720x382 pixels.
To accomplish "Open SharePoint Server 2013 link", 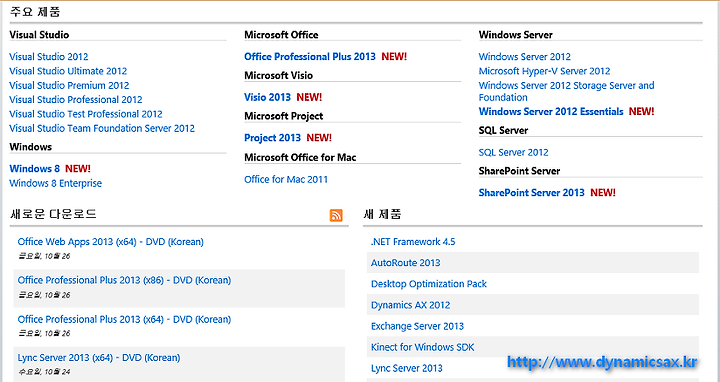I will click(x=532, y=193).
